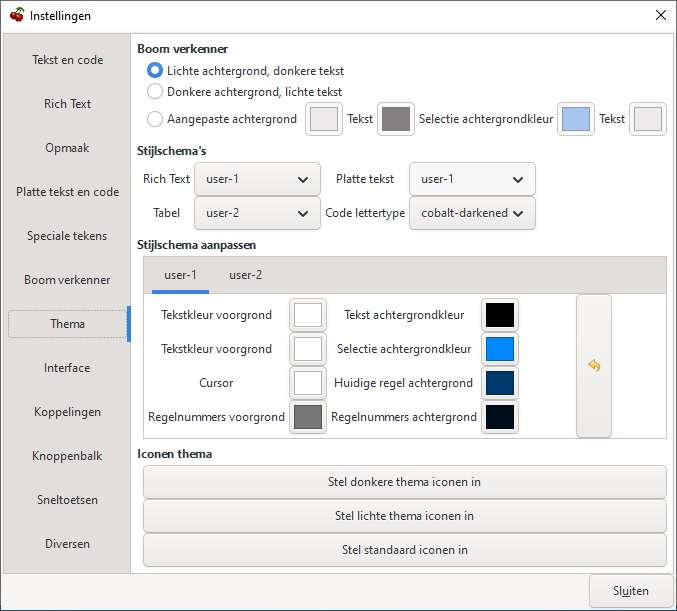The width and height of the screenshot is (677, 611).
Task: Close dialog with the Sluiten button
Action: tap(631, 591)
